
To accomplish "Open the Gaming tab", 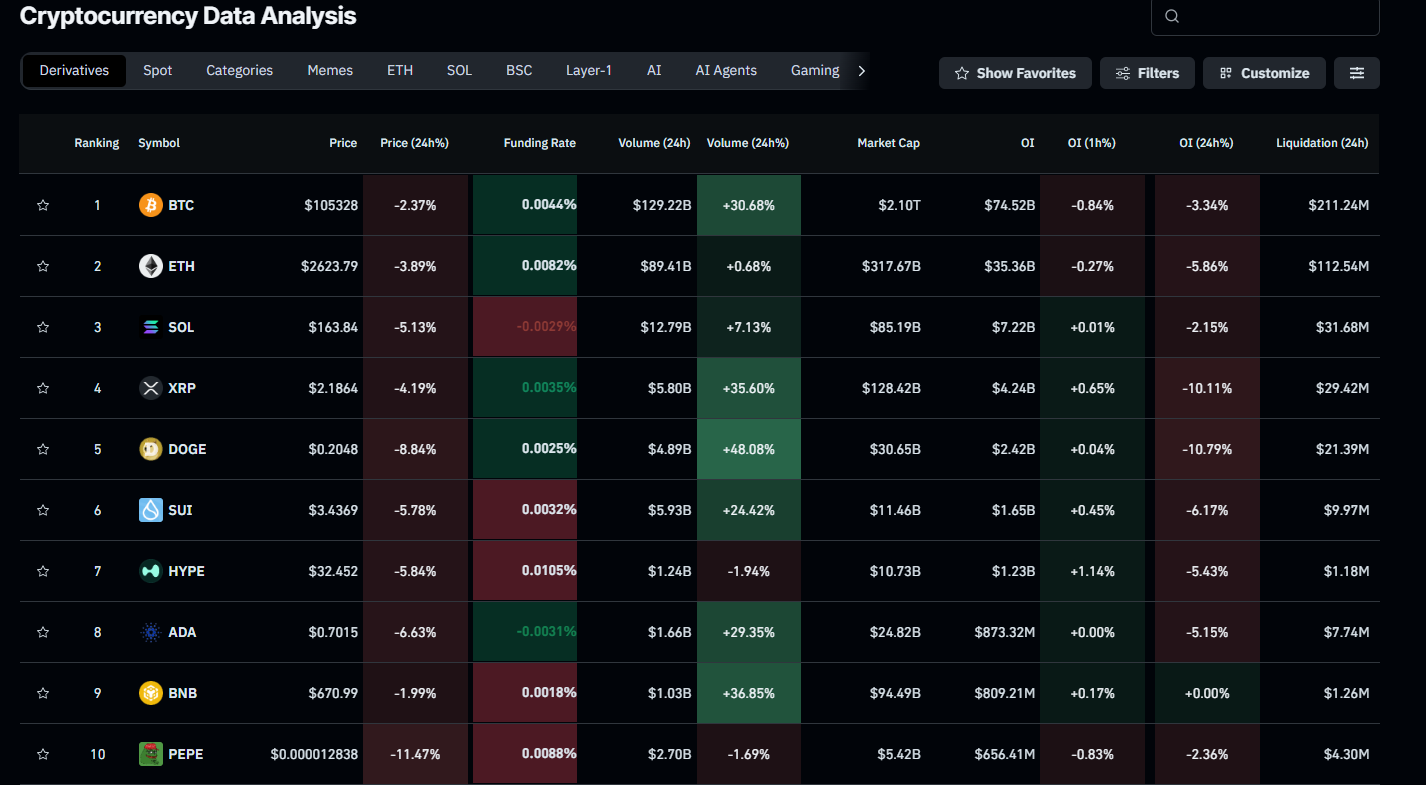I will [x=815, y=71].
